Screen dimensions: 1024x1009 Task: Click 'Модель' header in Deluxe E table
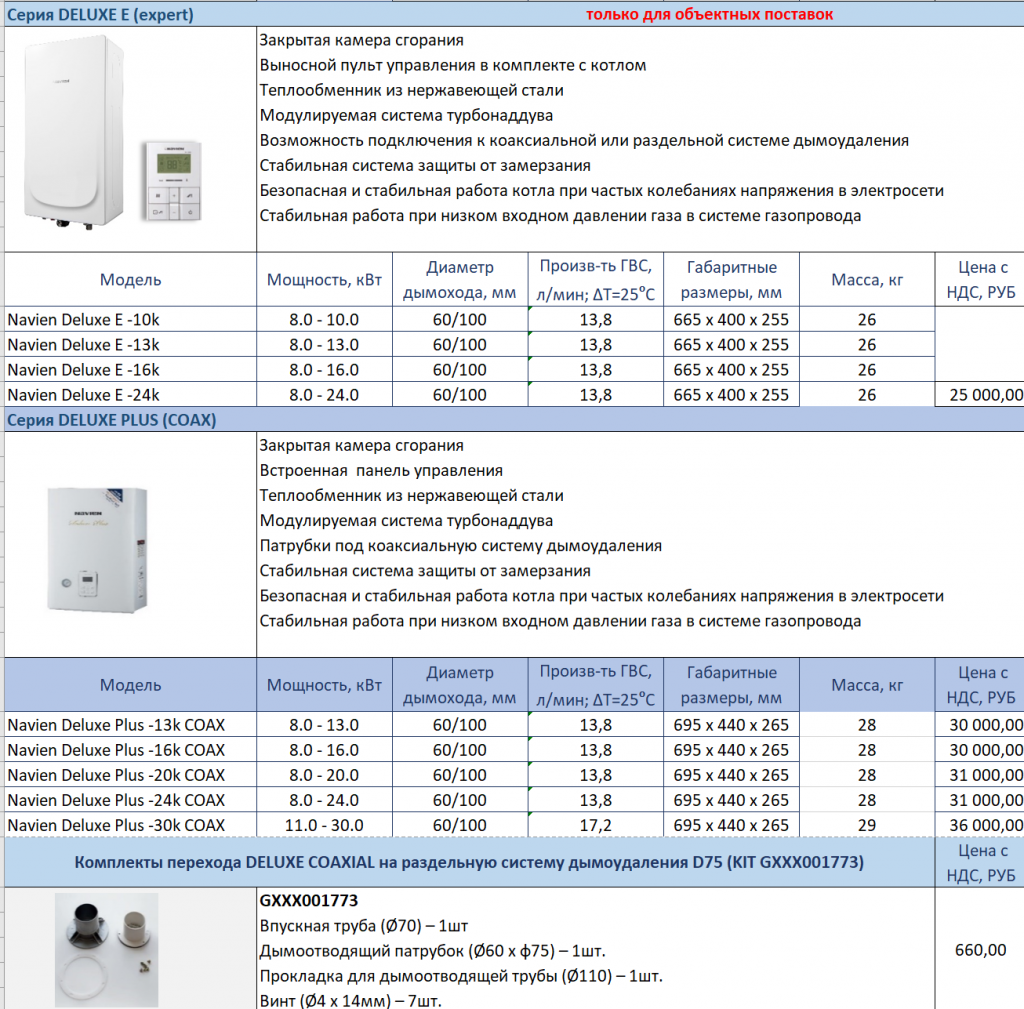click(131, 280)
